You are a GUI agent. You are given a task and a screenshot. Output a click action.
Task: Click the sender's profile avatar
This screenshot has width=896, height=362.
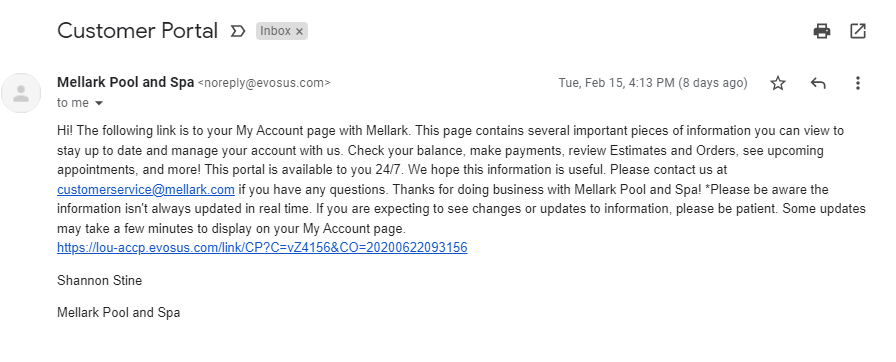pos(21,93)
